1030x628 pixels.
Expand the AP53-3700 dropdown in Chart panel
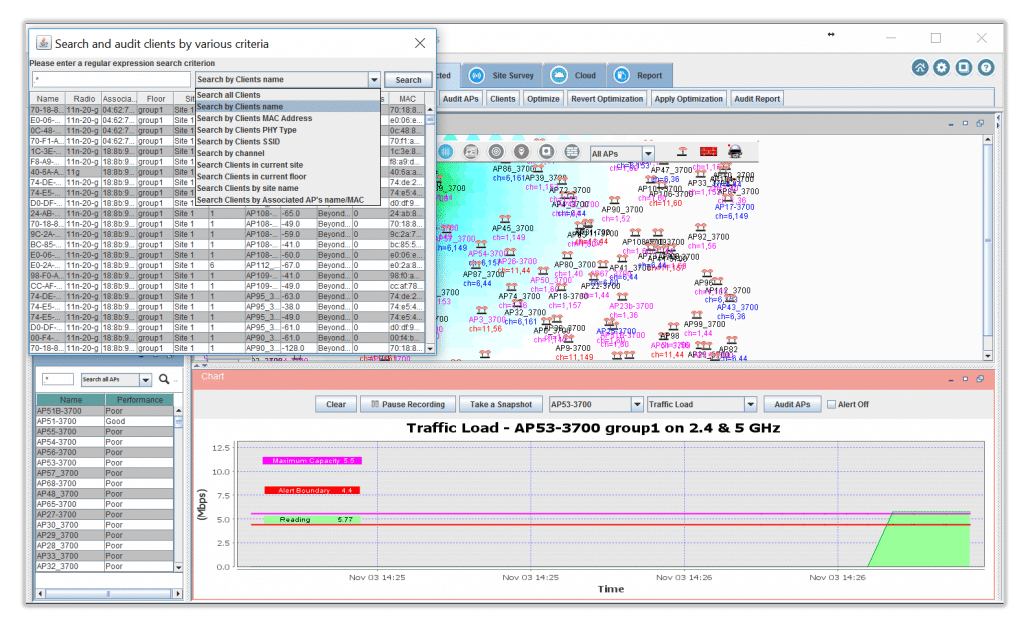pos(637,405)
